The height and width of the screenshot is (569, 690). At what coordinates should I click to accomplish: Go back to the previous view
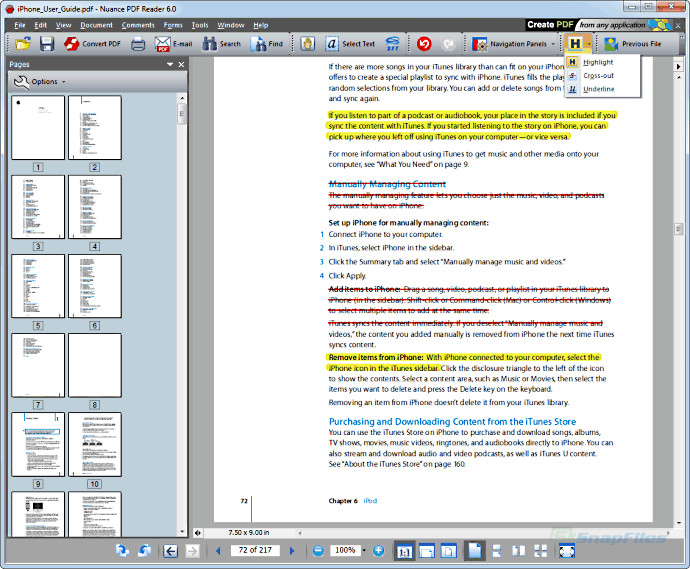(x=170, y=551)
